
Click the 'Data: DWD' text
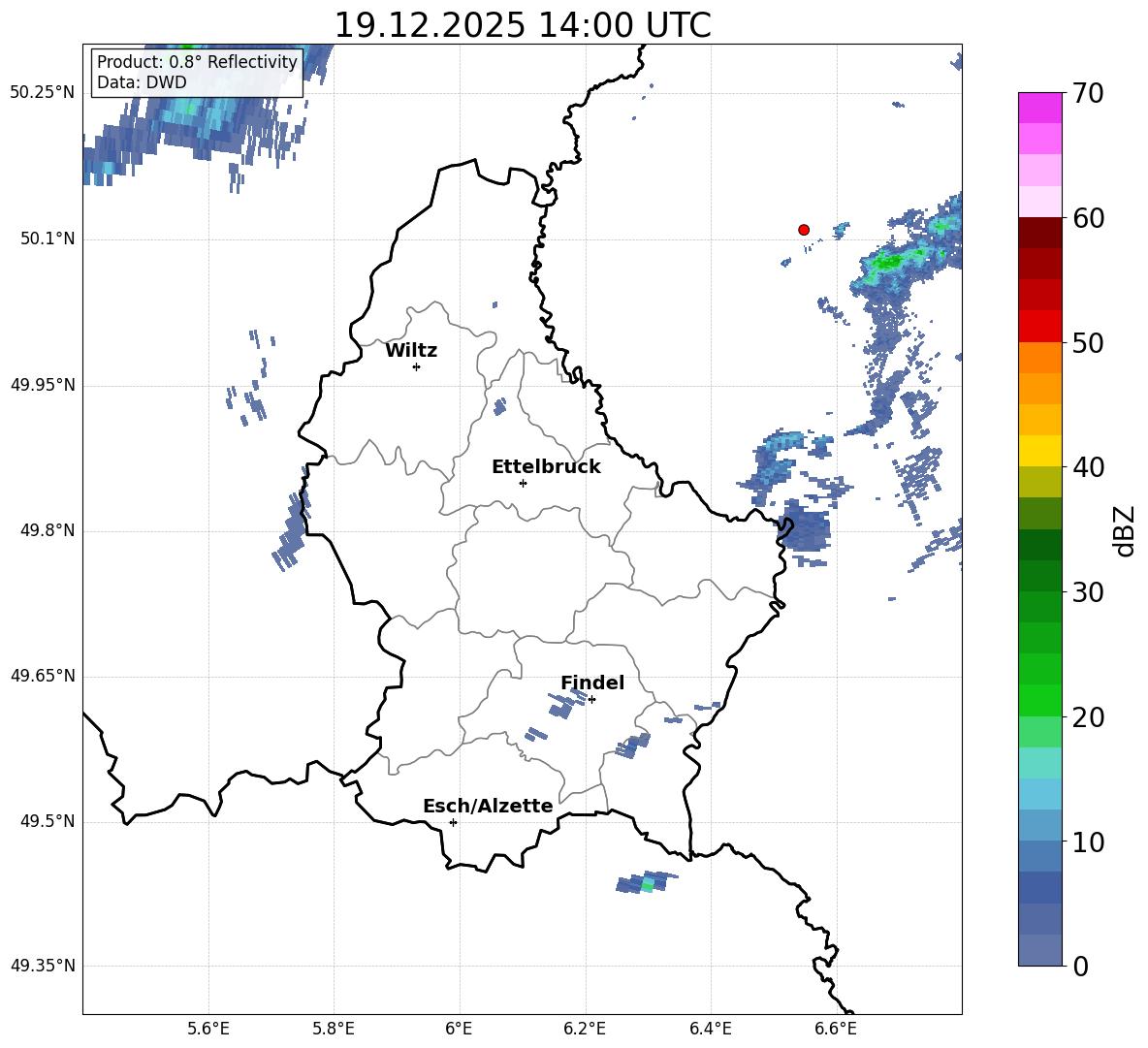(142, 82)
